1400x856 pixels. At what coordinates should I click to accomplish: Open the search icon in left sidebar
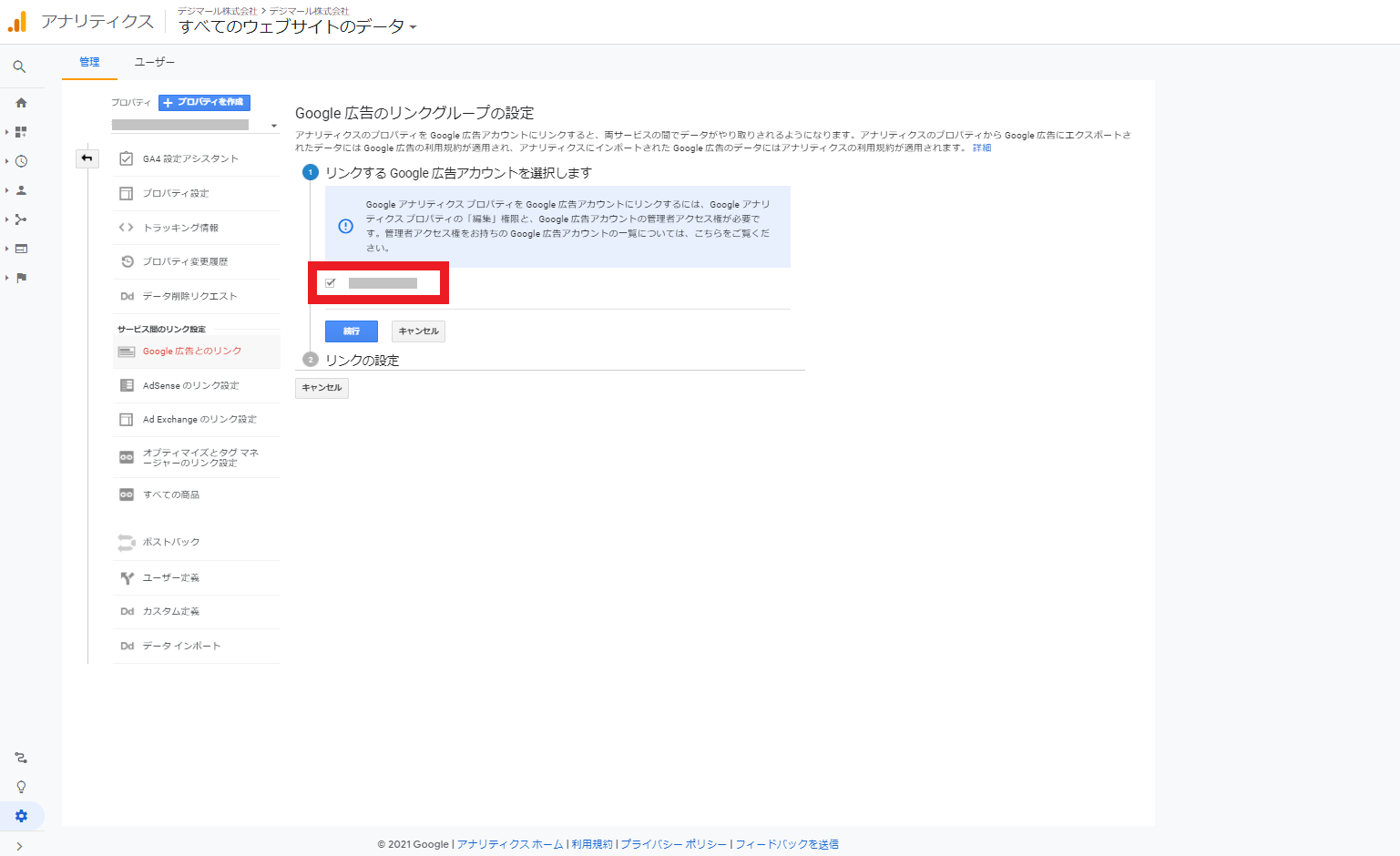(x=19, y=66)
